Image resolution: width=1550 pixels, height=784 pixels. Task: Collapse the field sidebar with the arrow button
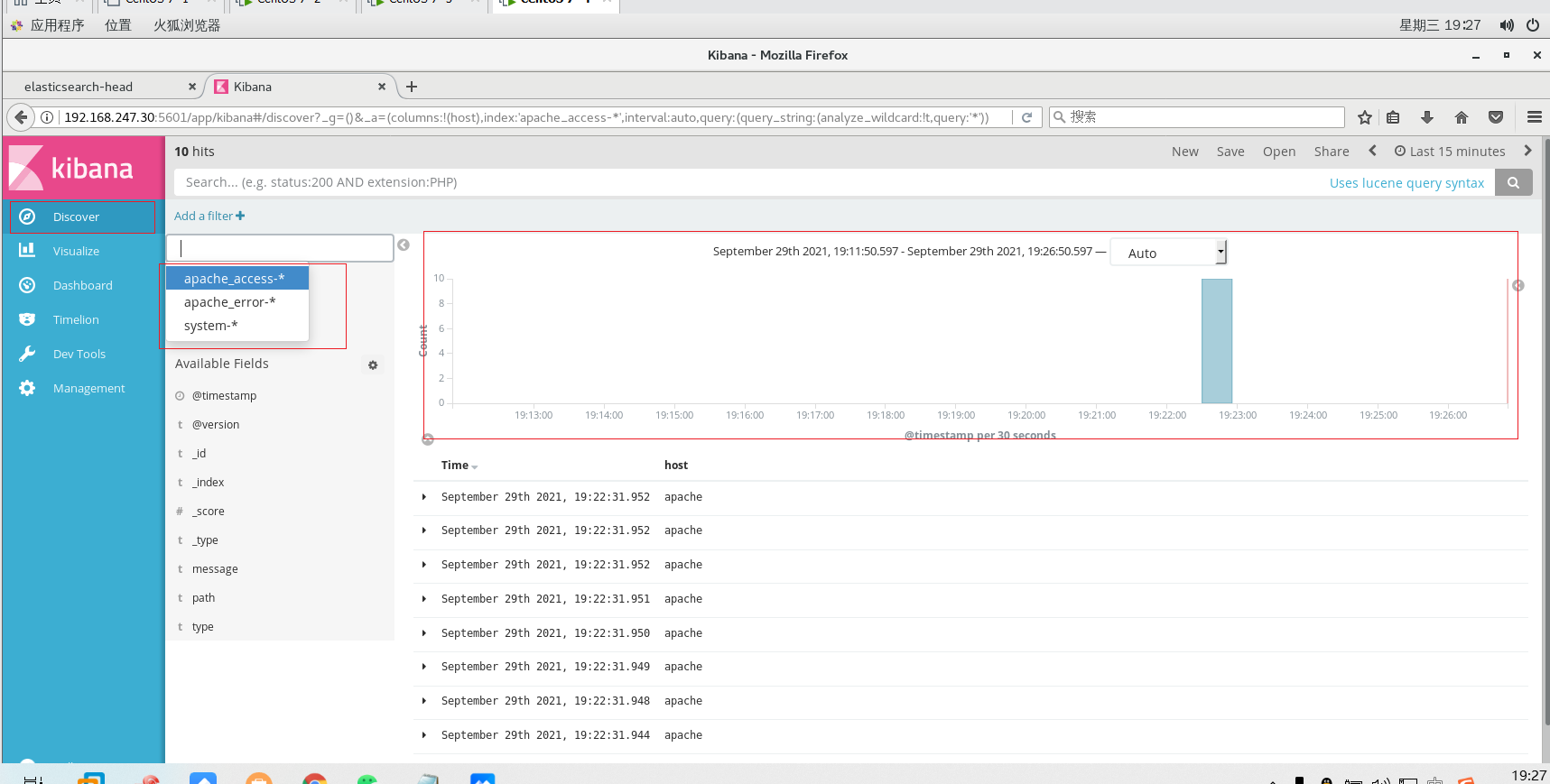tap(404, 245)
